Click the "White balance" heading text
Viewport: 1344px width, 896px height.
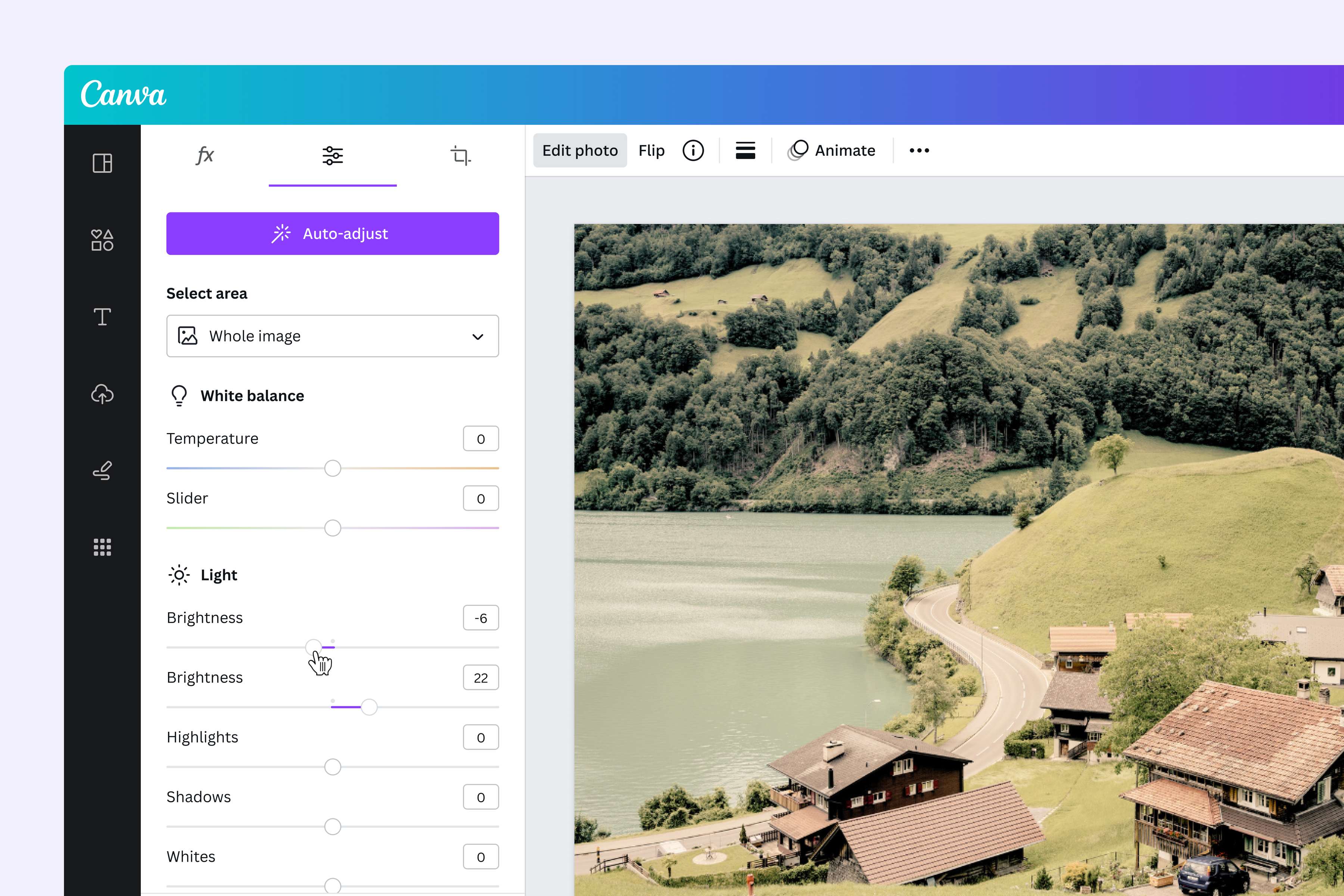click(252, 396)
